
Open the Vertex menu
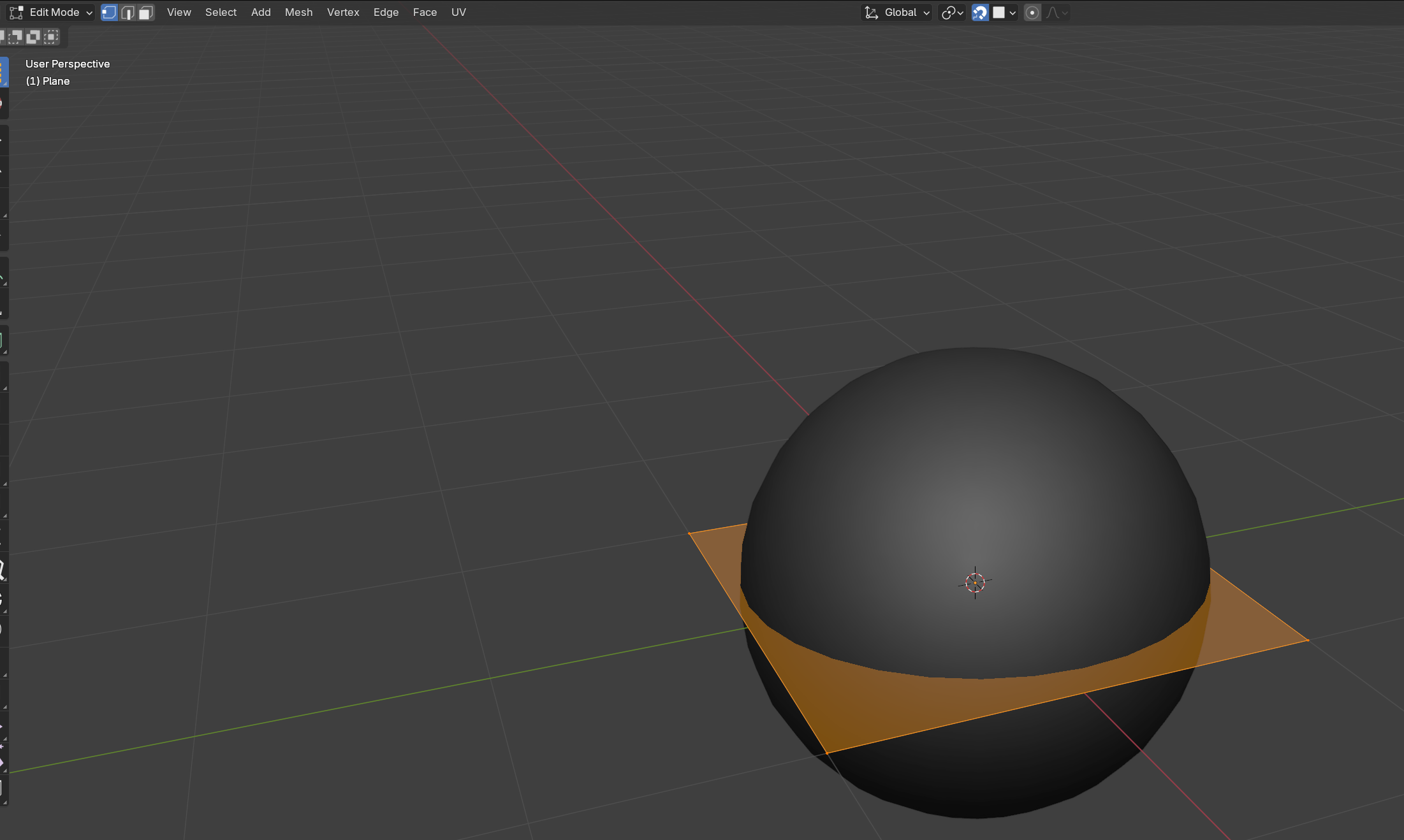click(x=343, y=13)
